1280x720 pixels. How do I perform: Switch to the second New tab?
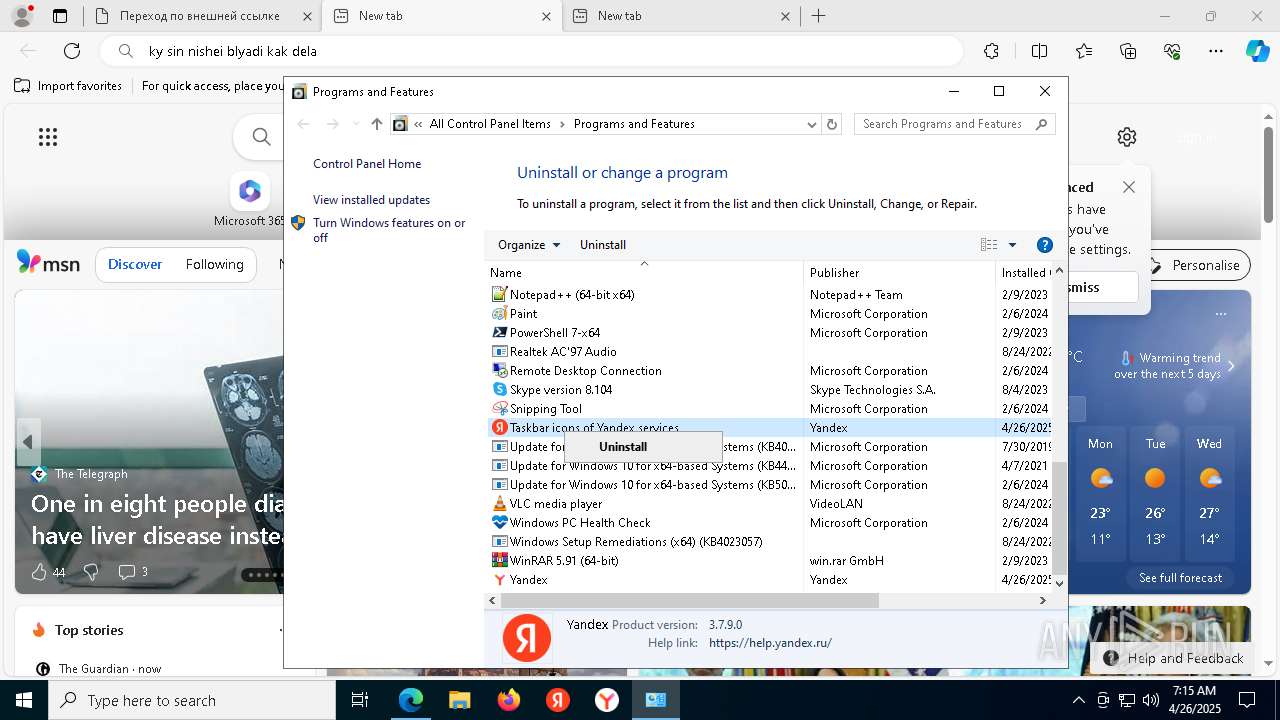(681, 16)
